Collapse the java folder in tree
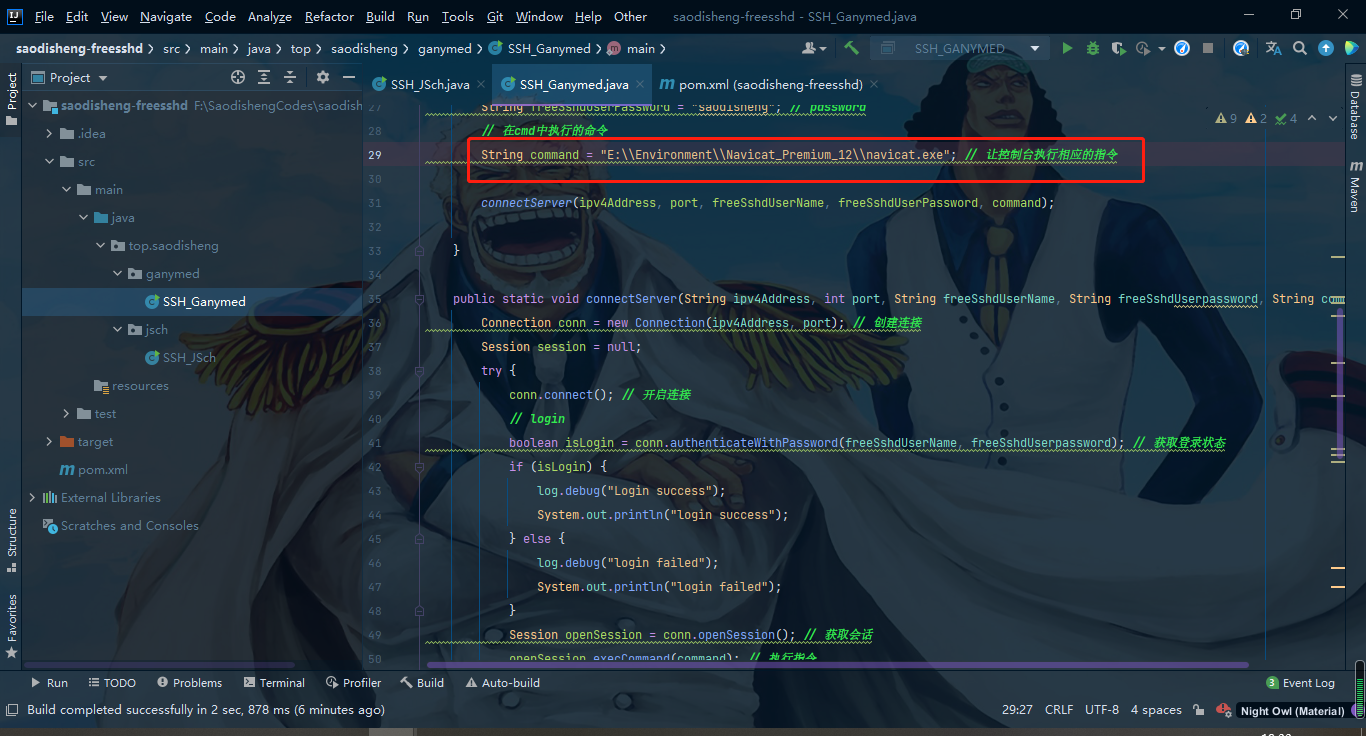1366x736 pixels. pos(84,217)
